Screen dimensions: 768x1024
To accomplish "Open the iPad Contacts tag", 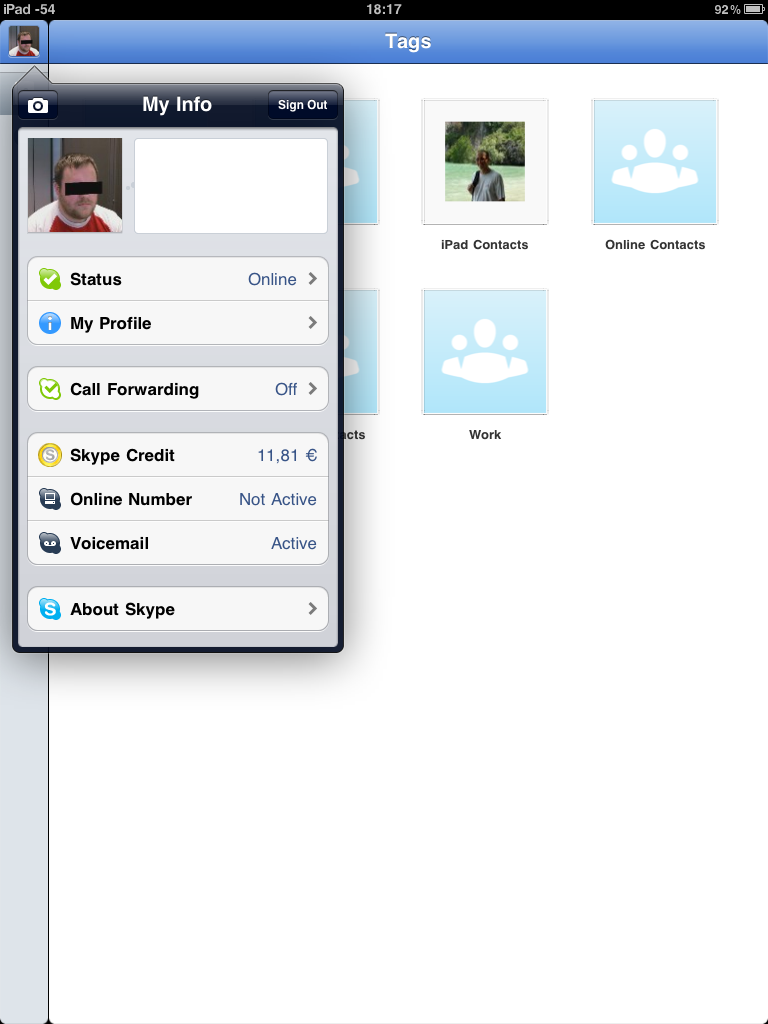I will pyautogui.click(x=485, y=162).
